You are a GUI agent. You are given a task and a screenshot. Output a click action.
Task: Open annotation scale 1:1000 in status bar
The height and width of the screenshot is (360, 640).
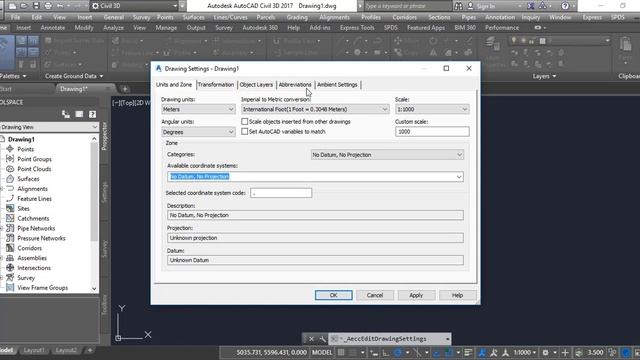(x=524, y=352)
